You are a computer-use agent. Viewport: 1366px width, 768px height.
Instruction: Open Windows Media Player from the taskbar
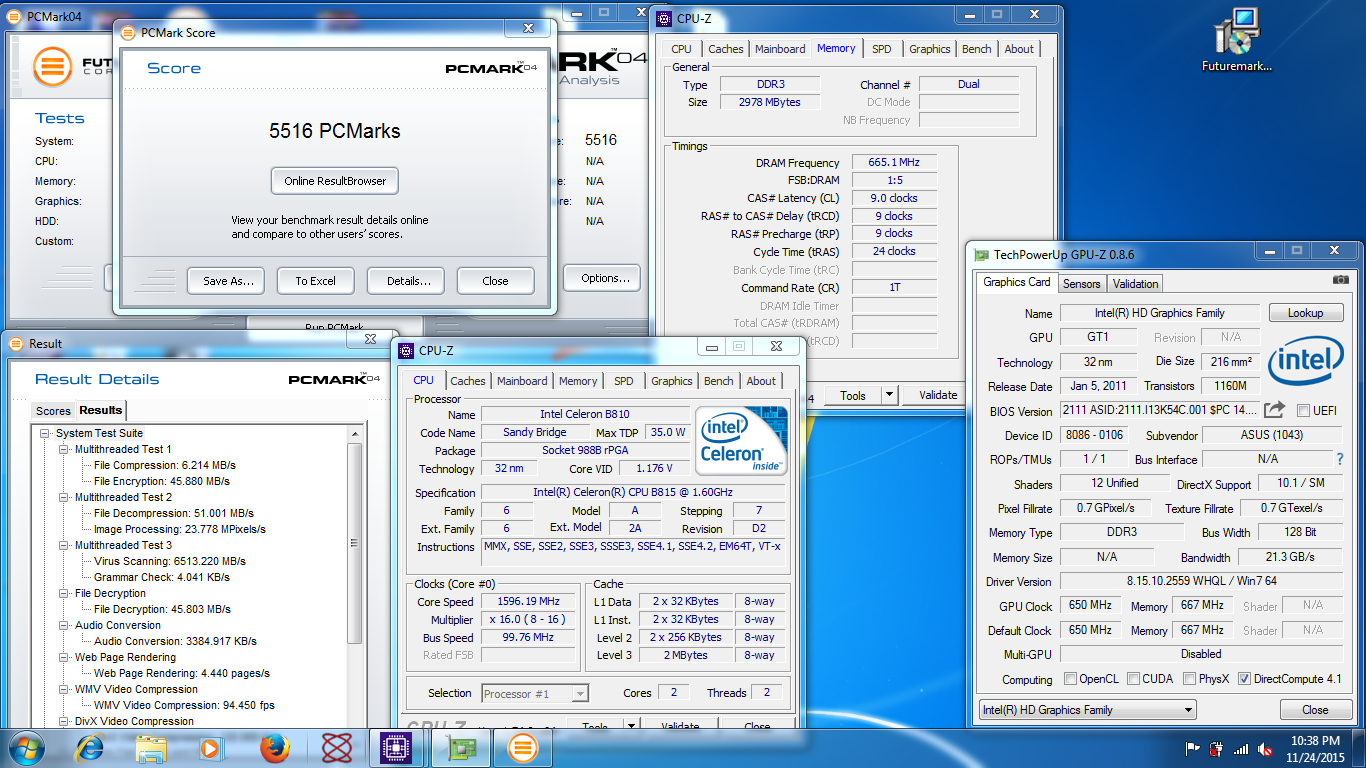[x=210, y=748]
